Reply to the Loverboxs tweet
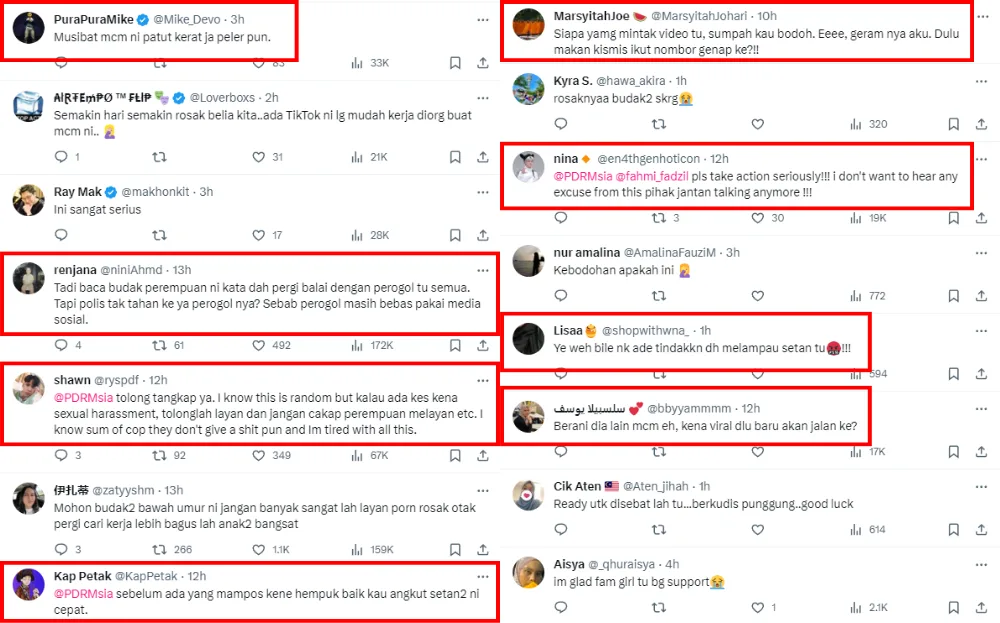This screenshot has width=1000, height=623. [x=61, y=157]
